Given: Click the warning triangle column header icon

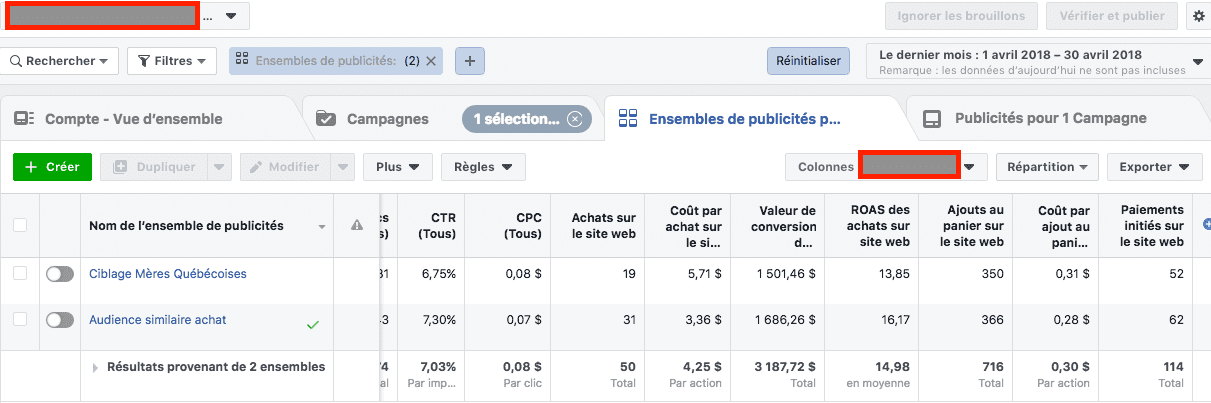Looking at the screenshot, I should point(357,226).
